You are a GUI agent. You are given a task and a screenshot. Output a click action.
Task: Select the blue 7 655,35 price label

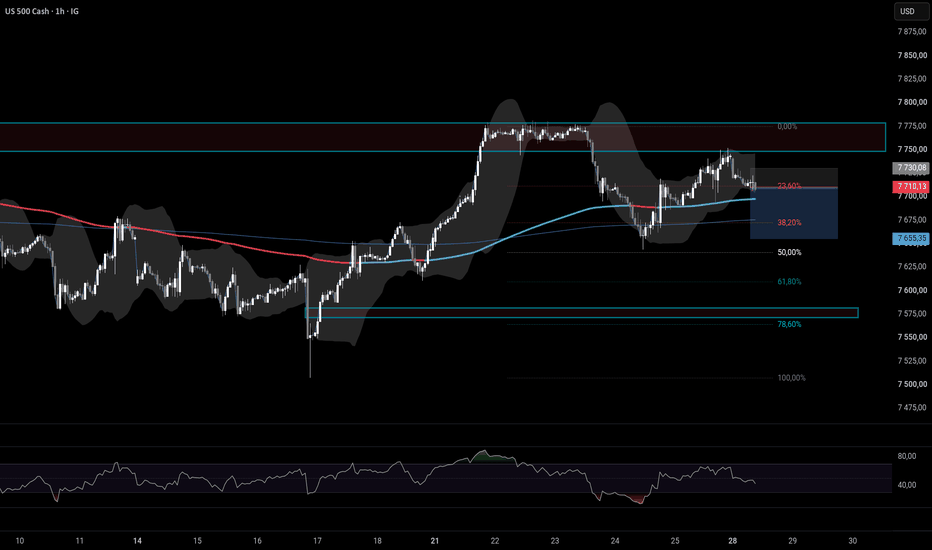(912, 238)
